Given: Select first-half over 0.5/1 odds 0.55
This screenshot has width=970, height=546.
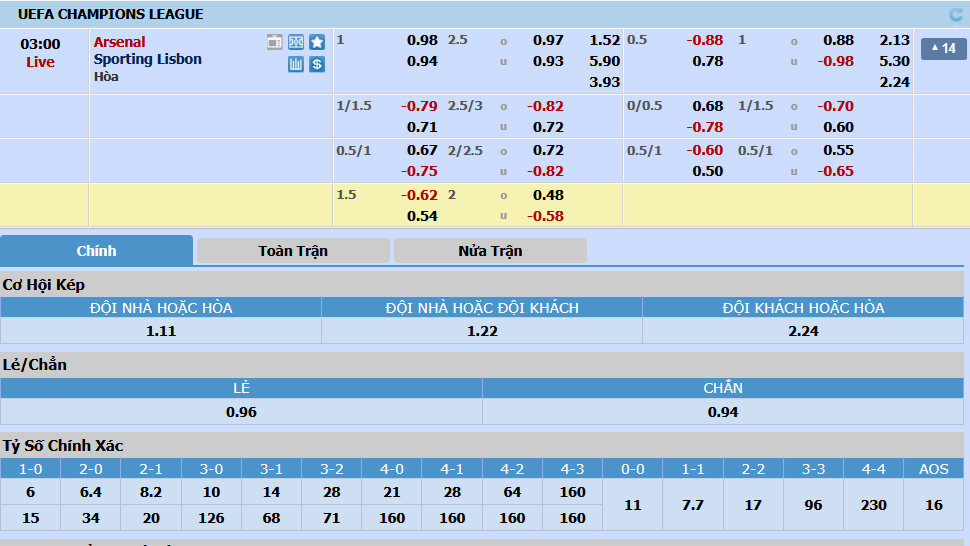Looking at the screenshot, I should (838, 150).
